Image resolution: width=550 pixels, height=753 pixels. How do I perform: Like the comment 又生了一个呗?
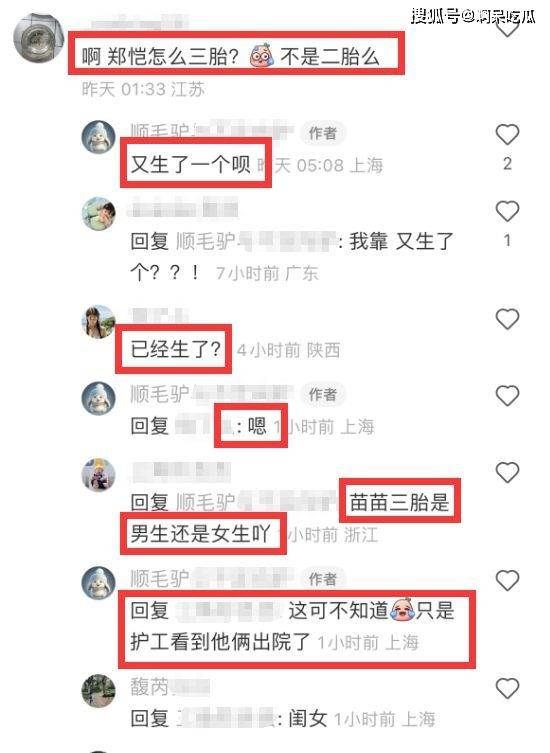507,134
